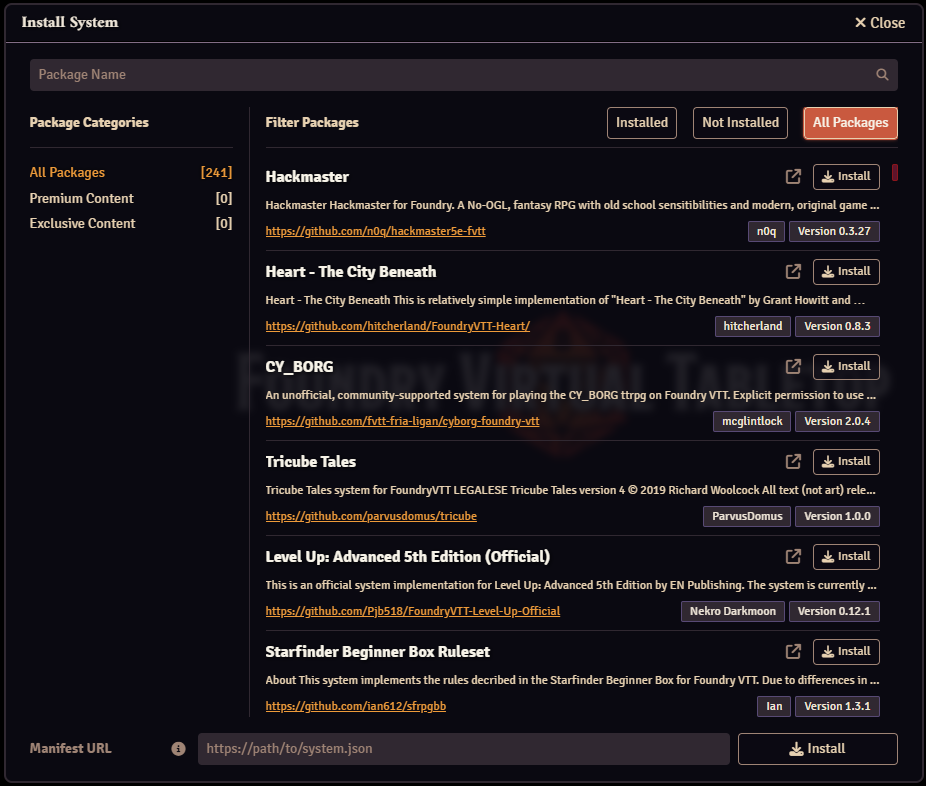Click the CY_BORG package title
This screenshot has width=926, height=786.
(299, 367)
